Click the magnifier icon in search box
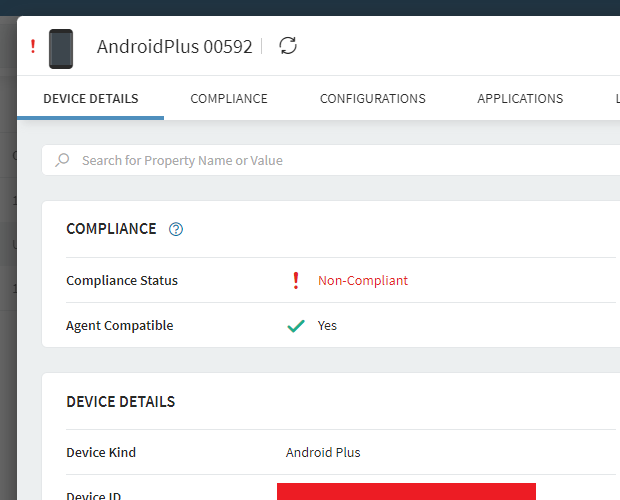Screen dimensions: 620x500 63,160
